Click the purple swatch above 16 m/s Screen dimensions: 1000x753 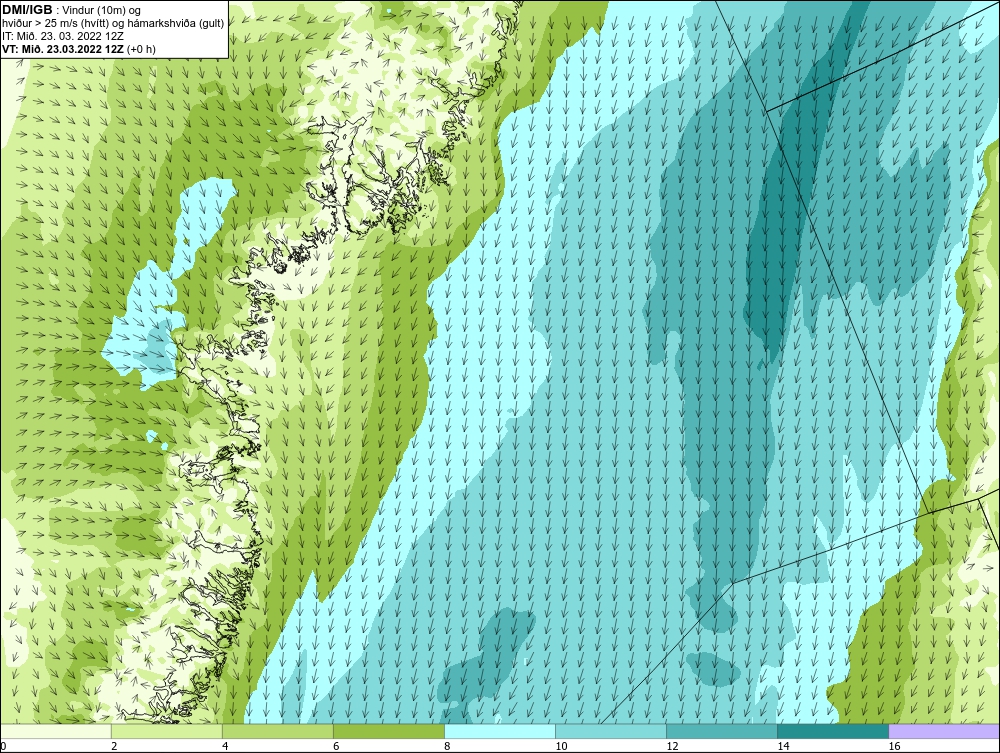945,731
